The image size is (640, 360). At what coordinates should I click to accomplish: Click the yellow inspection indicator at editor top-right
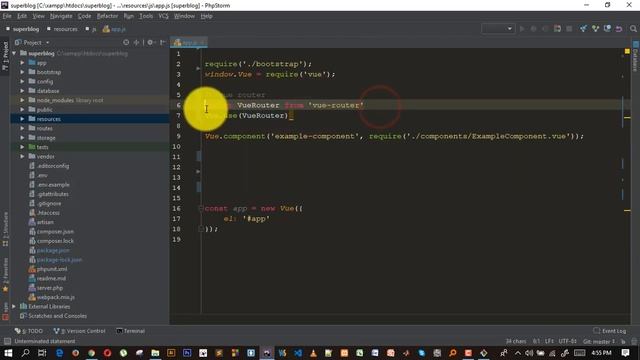(627, 51)
